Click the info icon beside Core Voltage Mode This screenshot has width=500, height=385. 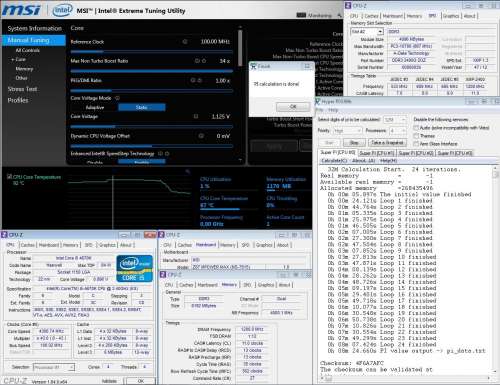pos(117,98)
